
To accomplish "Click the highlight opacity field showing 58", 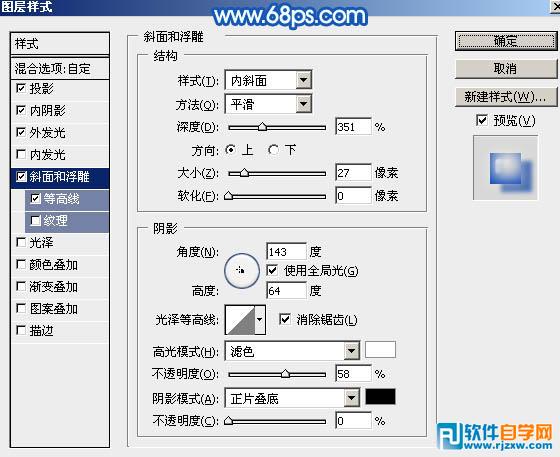I will coord(353,374).
